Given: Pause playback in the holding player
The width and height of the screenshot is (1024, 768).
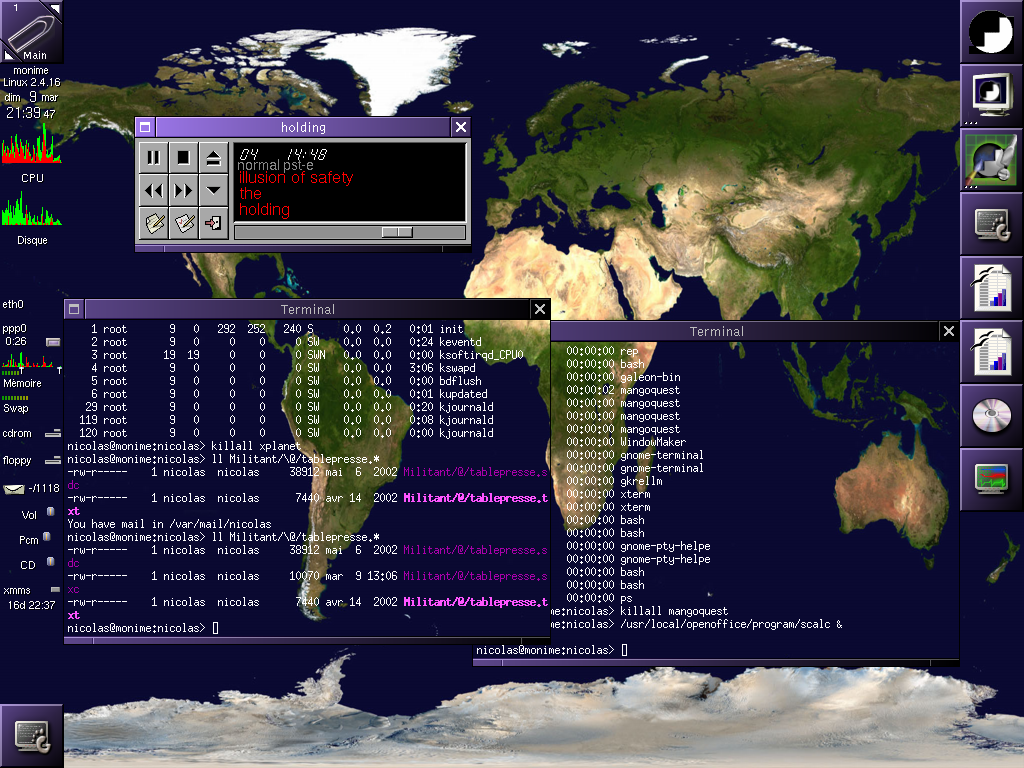Looking at the screenshot, I should (153, 157).
